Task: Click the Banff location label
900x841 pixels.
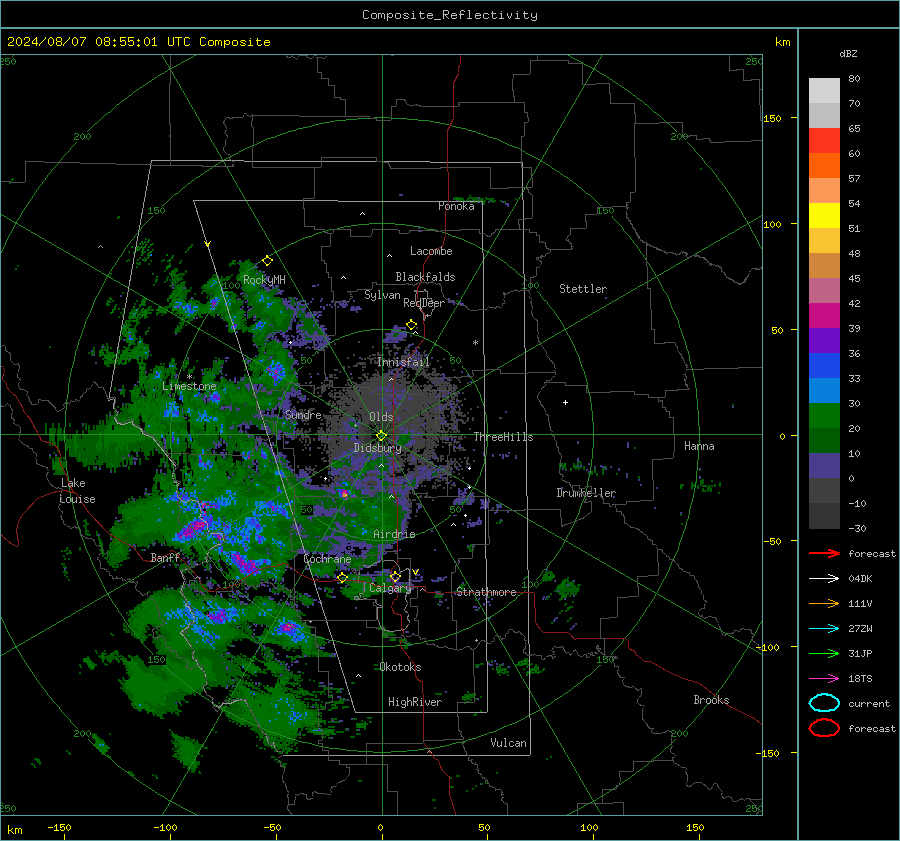Action: click(165, 557)
